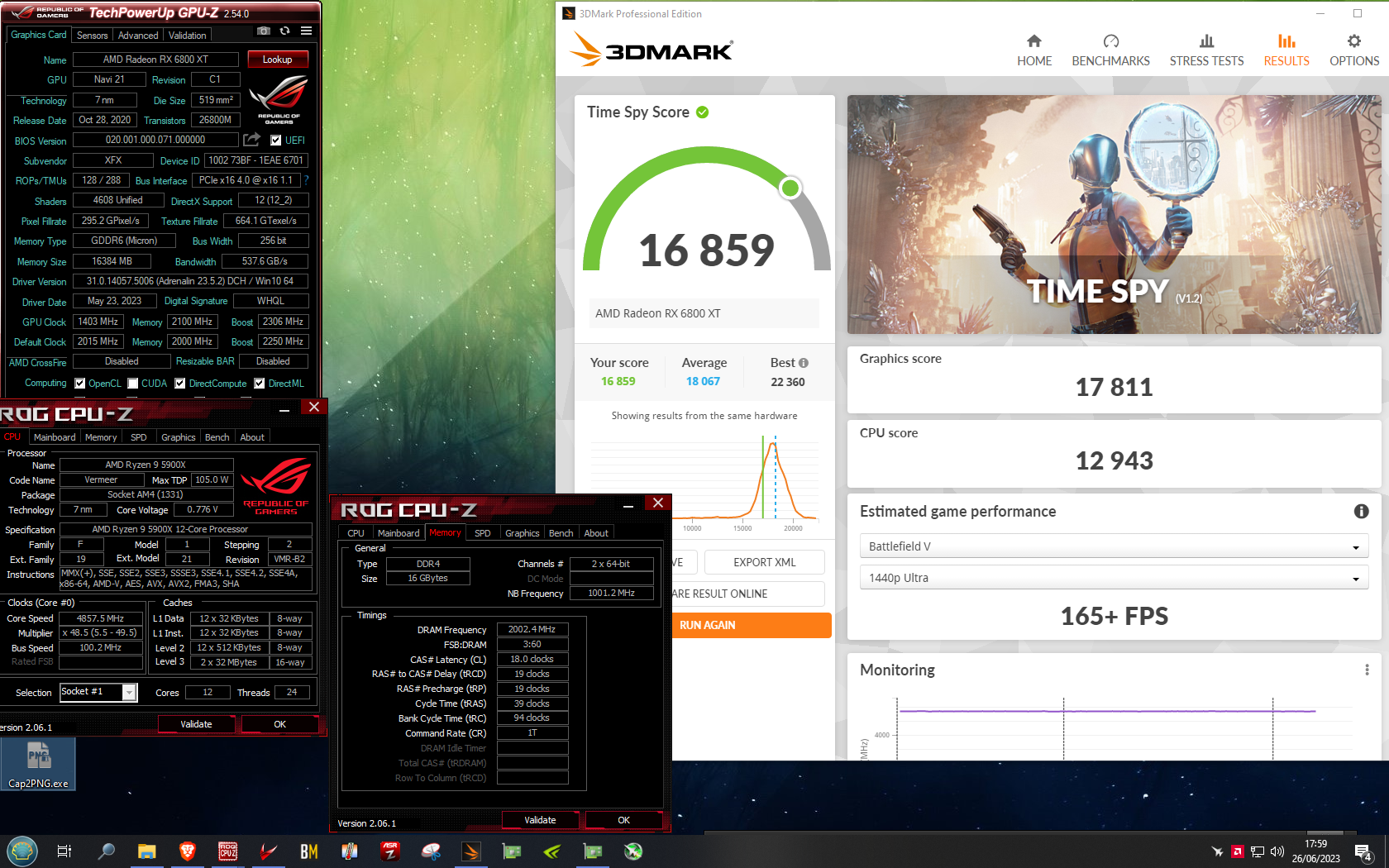Click EXPORT XML button

tap(765, 562)
